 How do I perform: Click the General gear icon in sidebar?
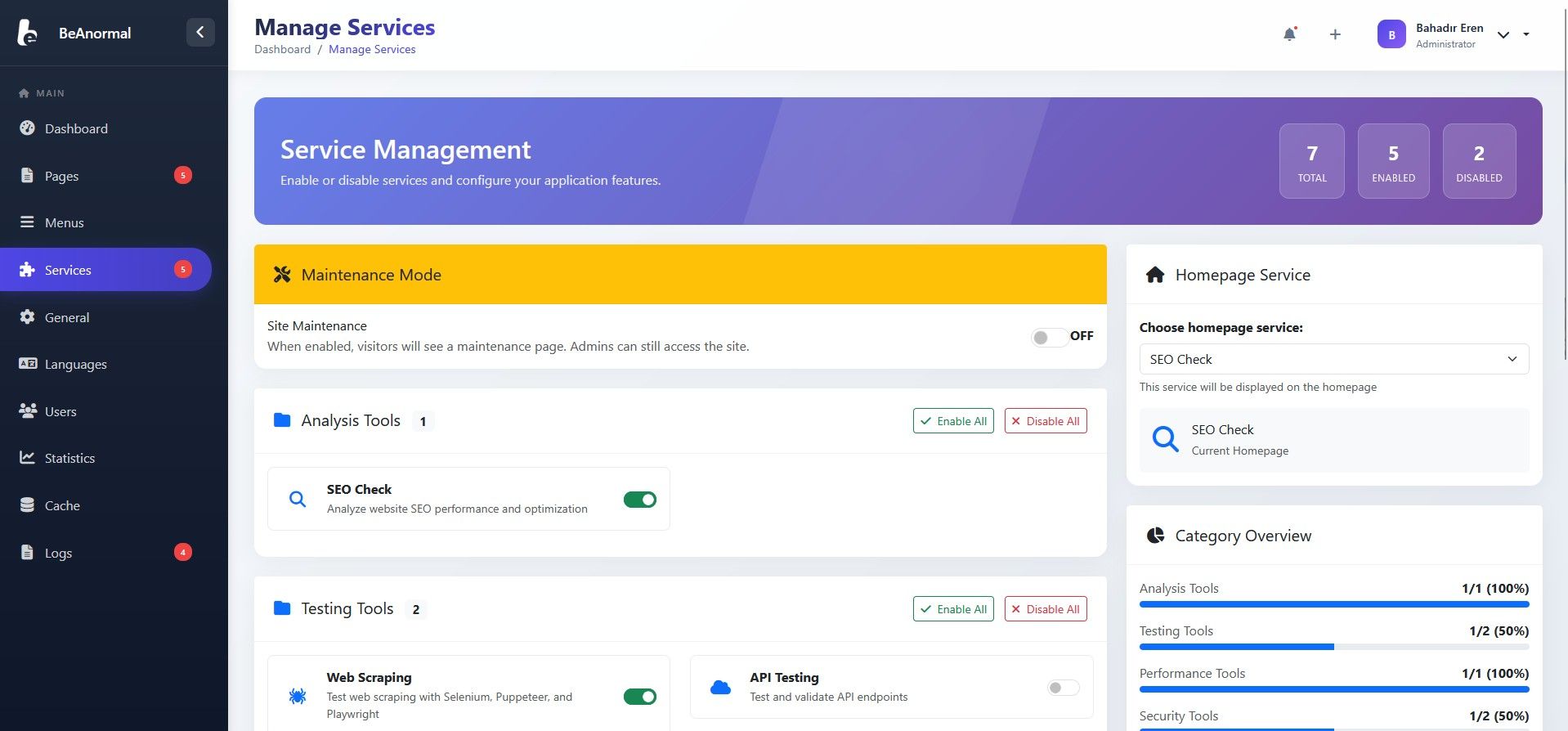click(x=27, y=317)
